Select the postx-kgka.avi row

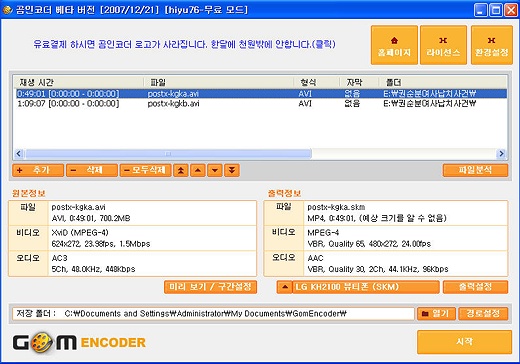point(261,94)
